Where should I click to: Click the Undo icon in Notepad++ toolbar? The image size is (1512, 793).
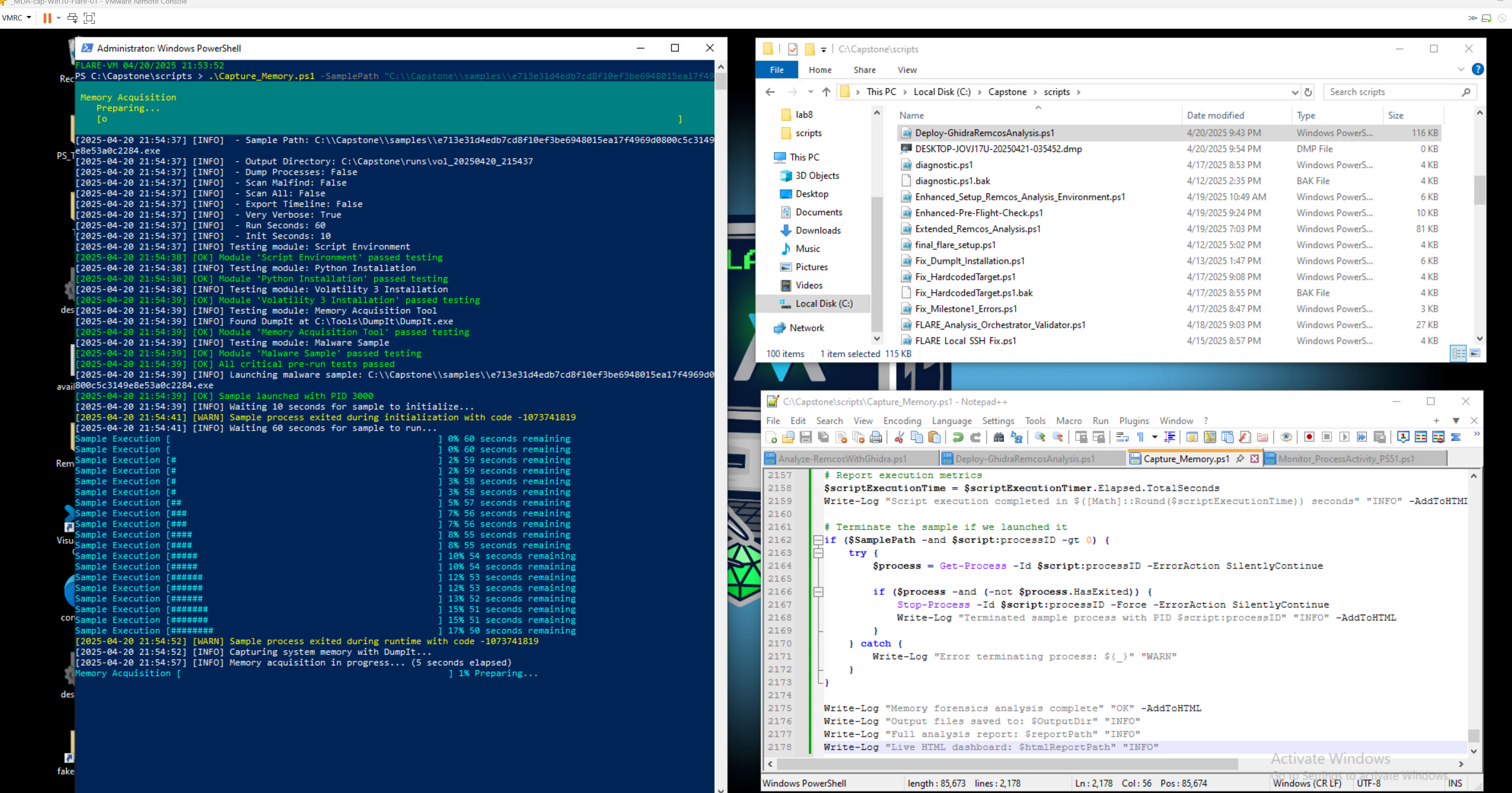click(958, 437)
